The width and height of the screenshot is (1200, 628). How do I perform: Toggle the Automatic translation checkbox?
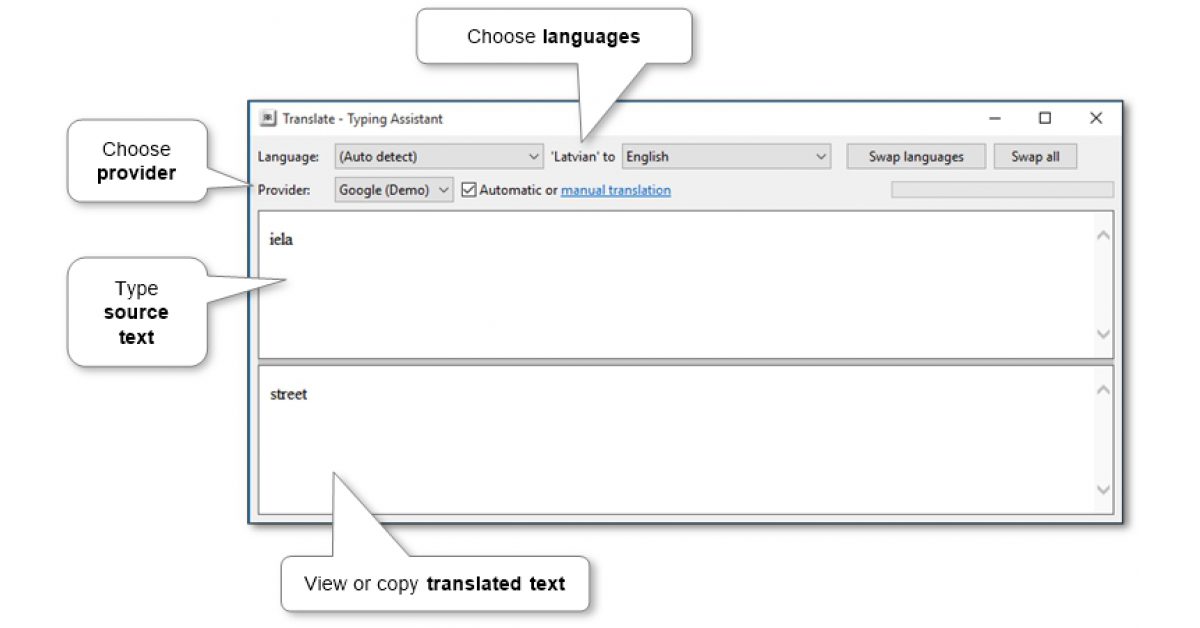click(x=469, y=190)
